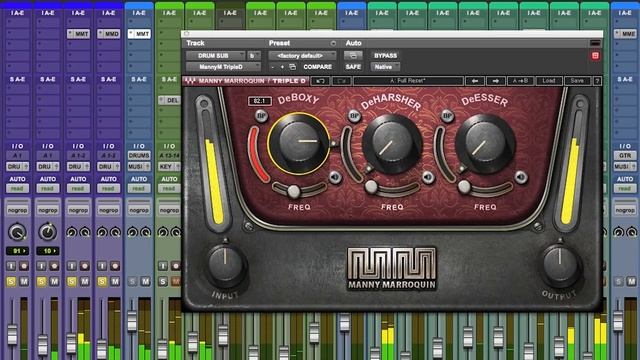Click the COMPARE button
This screenshot has width=640, height=360.
pos(318,67)
